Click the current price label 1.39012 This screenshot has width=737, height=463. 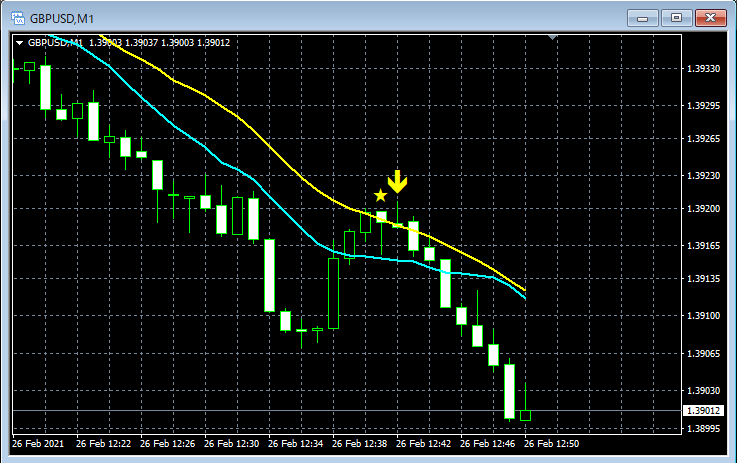(703, 411)
